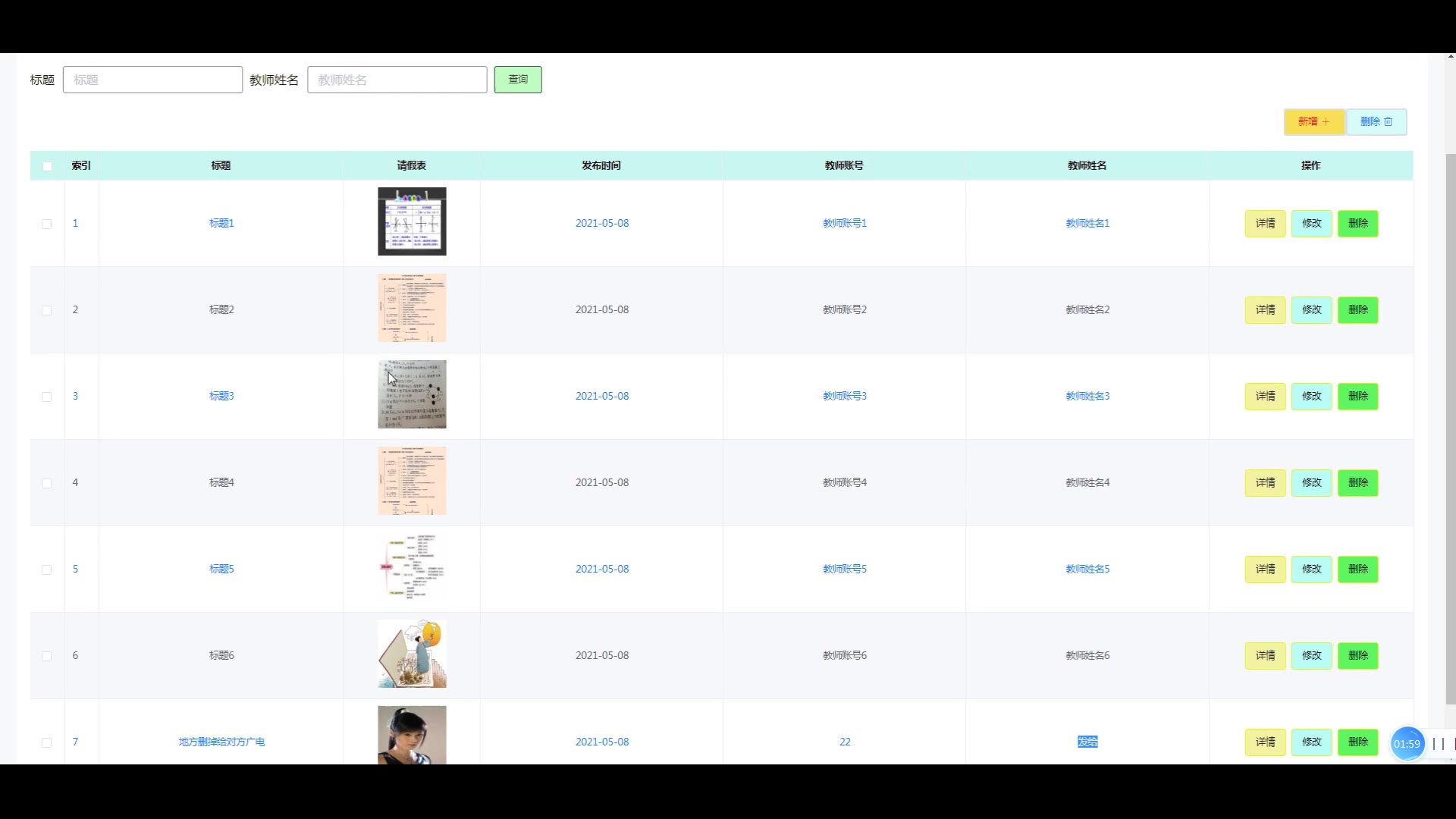Open the mind-map thumbnail in row 5
The image size is (1456, 819).
click(x=412, y=567)
